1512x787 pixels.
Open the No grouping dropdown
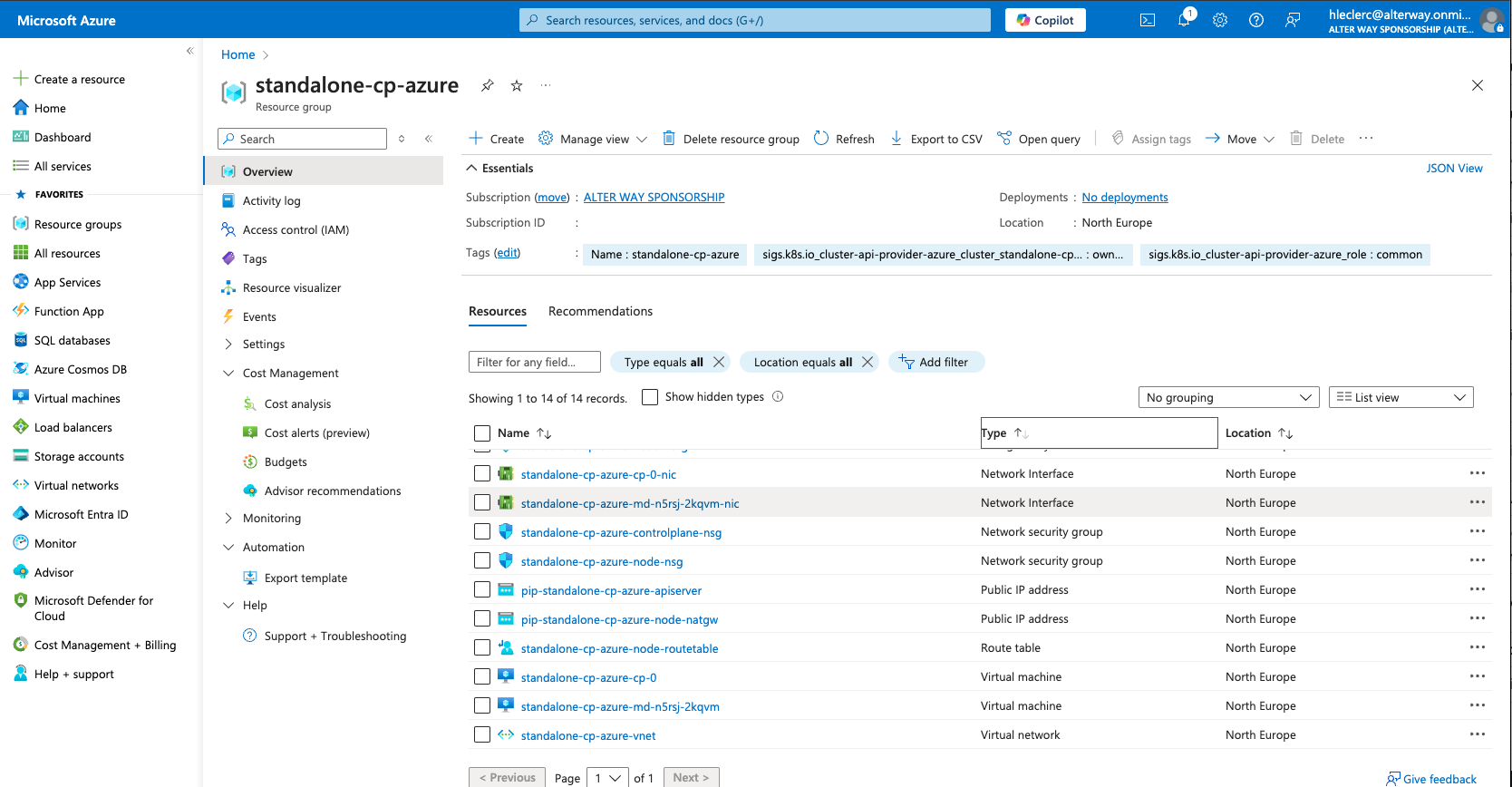click(1228, 397)
